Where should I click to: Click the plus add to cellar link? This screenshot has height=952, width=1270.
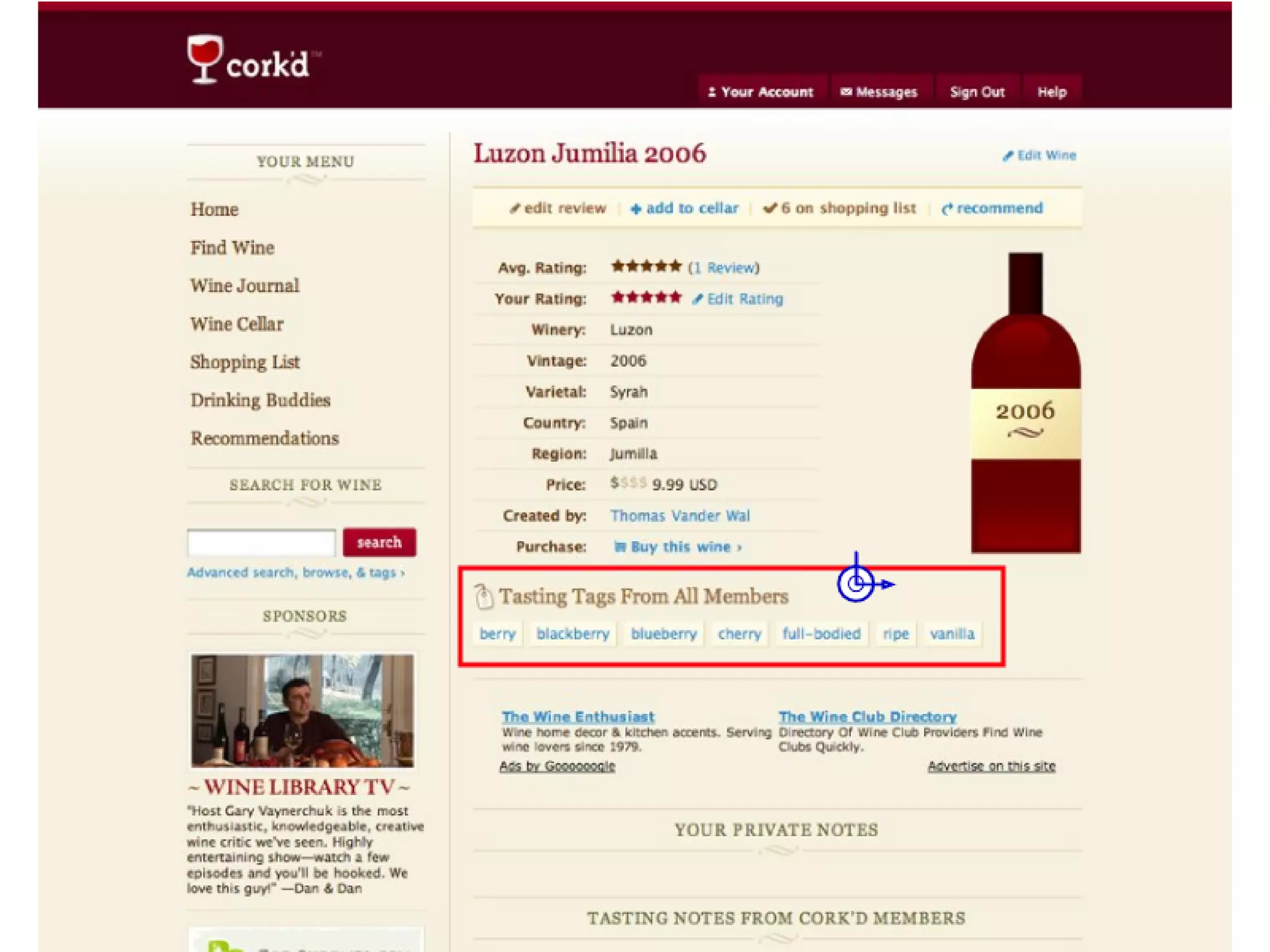click(x=685, y=208)
